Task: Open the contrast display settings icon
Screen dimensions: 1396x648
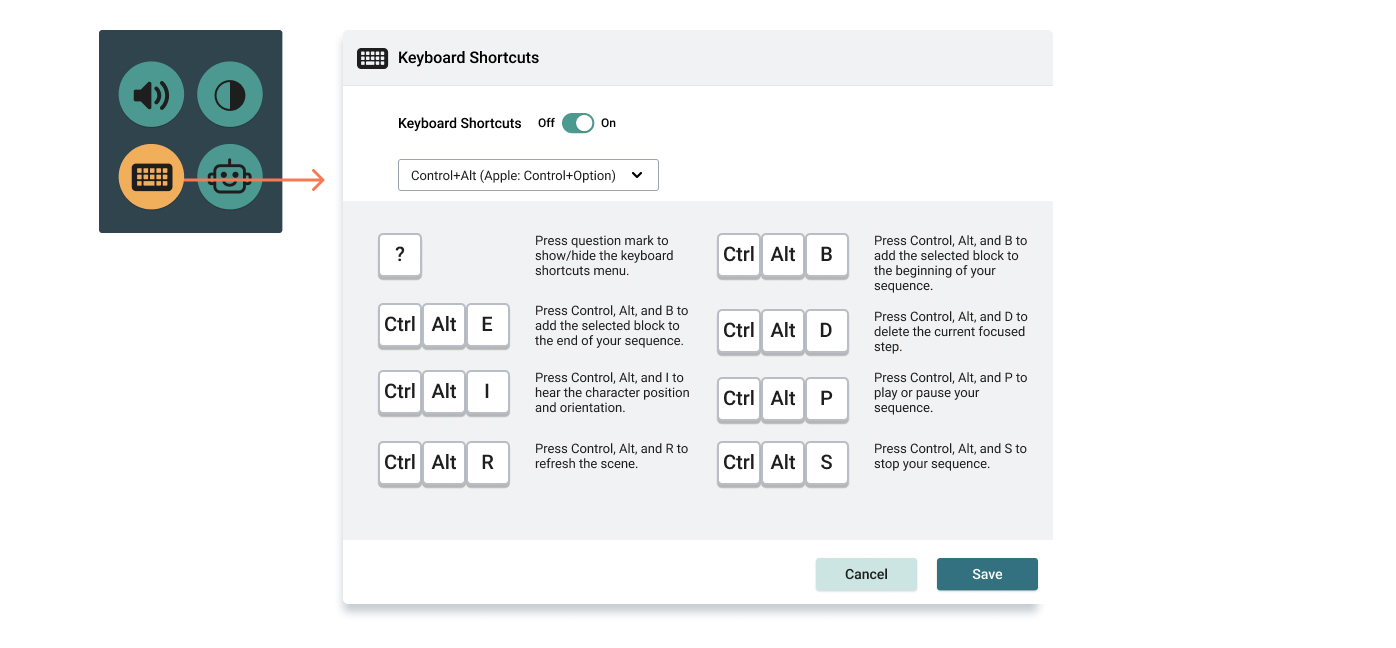Action: point(229,93)
